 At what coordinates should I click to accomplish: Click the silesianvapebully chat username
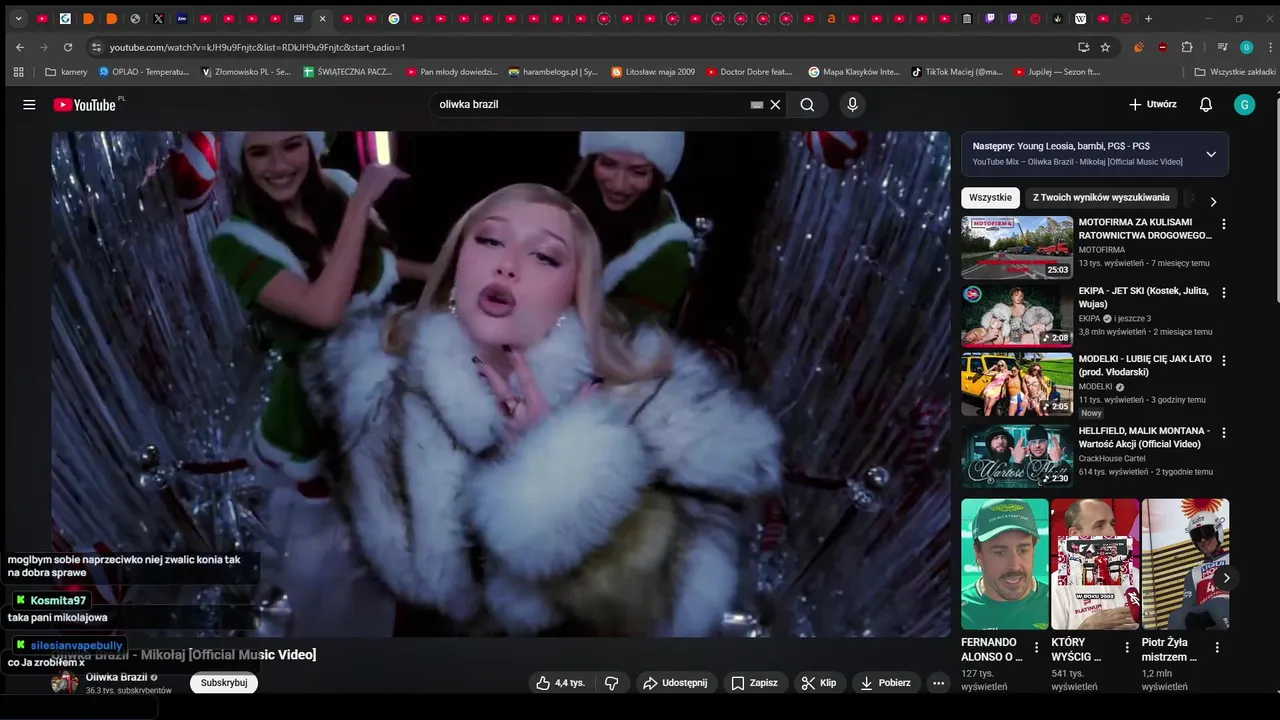76,646
